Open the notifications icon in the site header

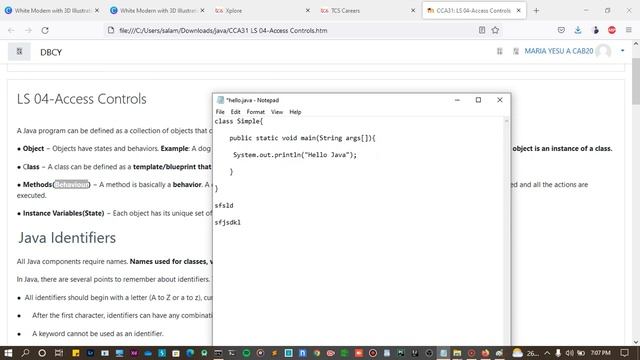coord(500,51)
